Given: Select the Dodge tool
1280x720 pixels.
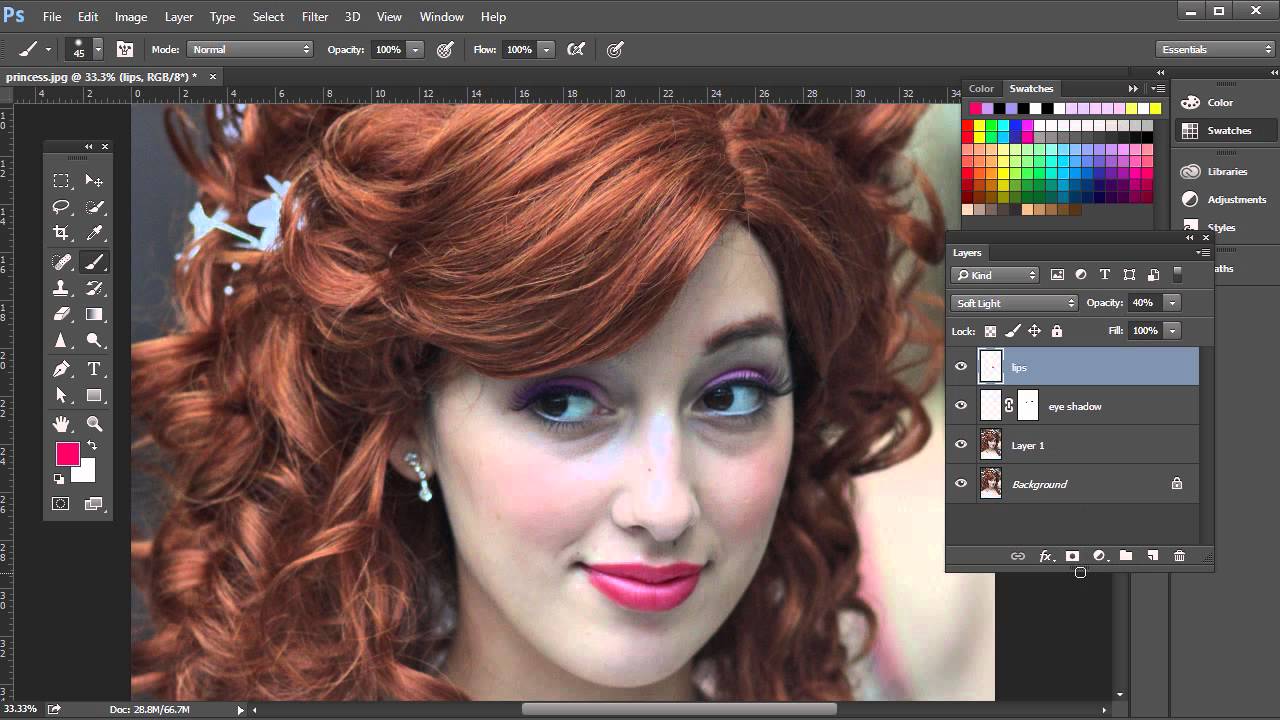Looking at the screenshot, I should 94,340.
